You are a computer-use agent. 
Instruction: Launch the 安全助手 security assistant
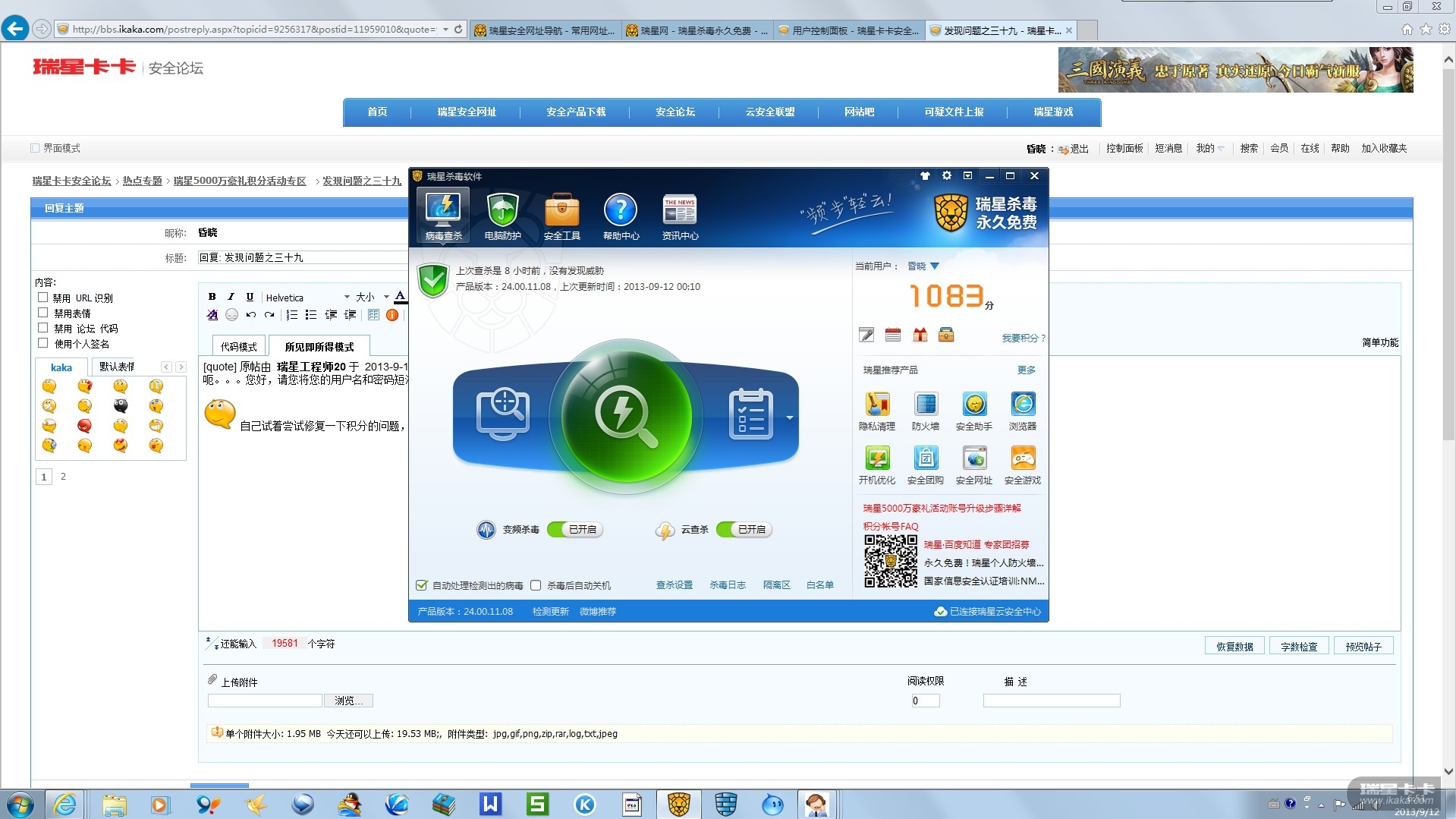(974, 411)
